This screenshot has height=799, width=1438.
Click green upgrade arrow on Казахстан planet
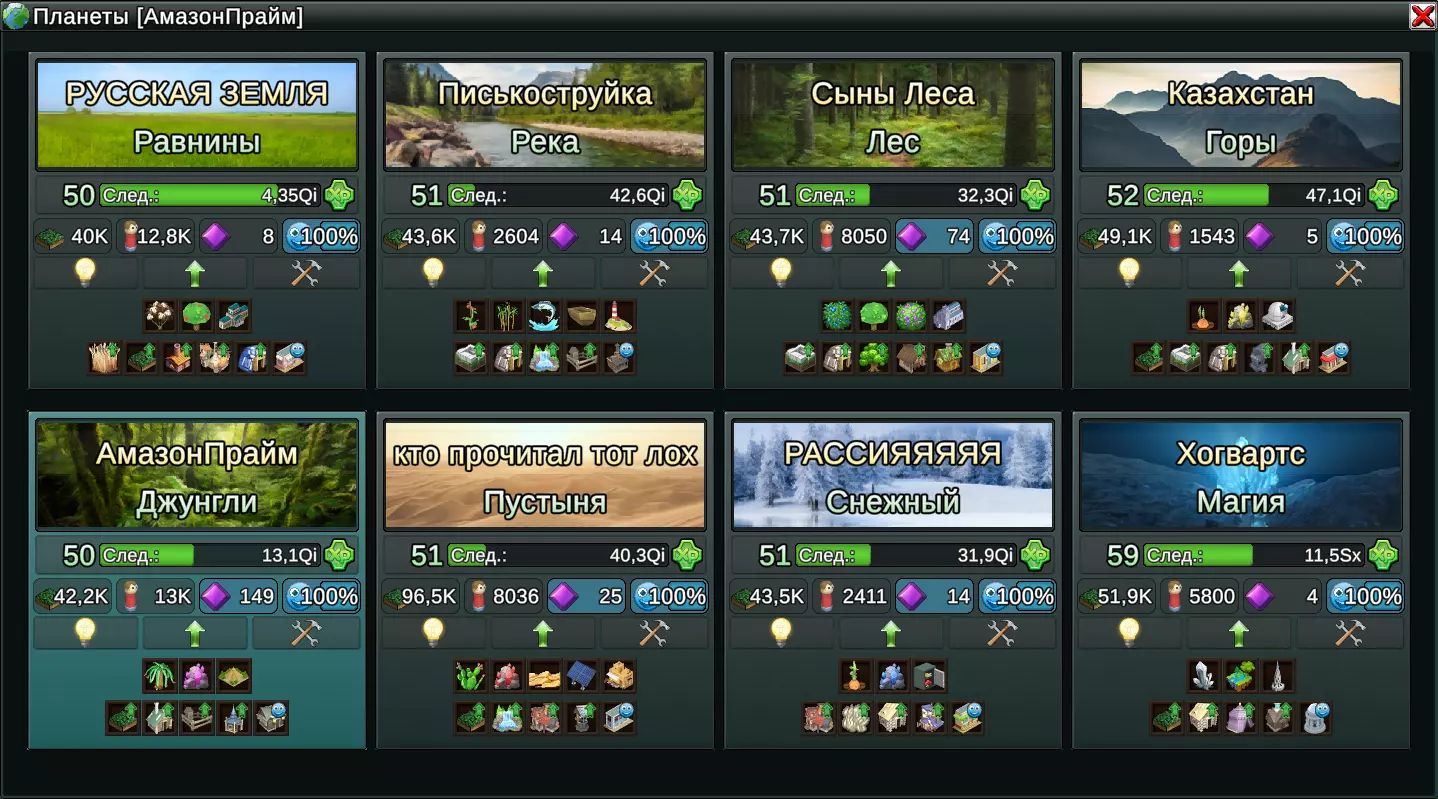(x=1239, y=272)
